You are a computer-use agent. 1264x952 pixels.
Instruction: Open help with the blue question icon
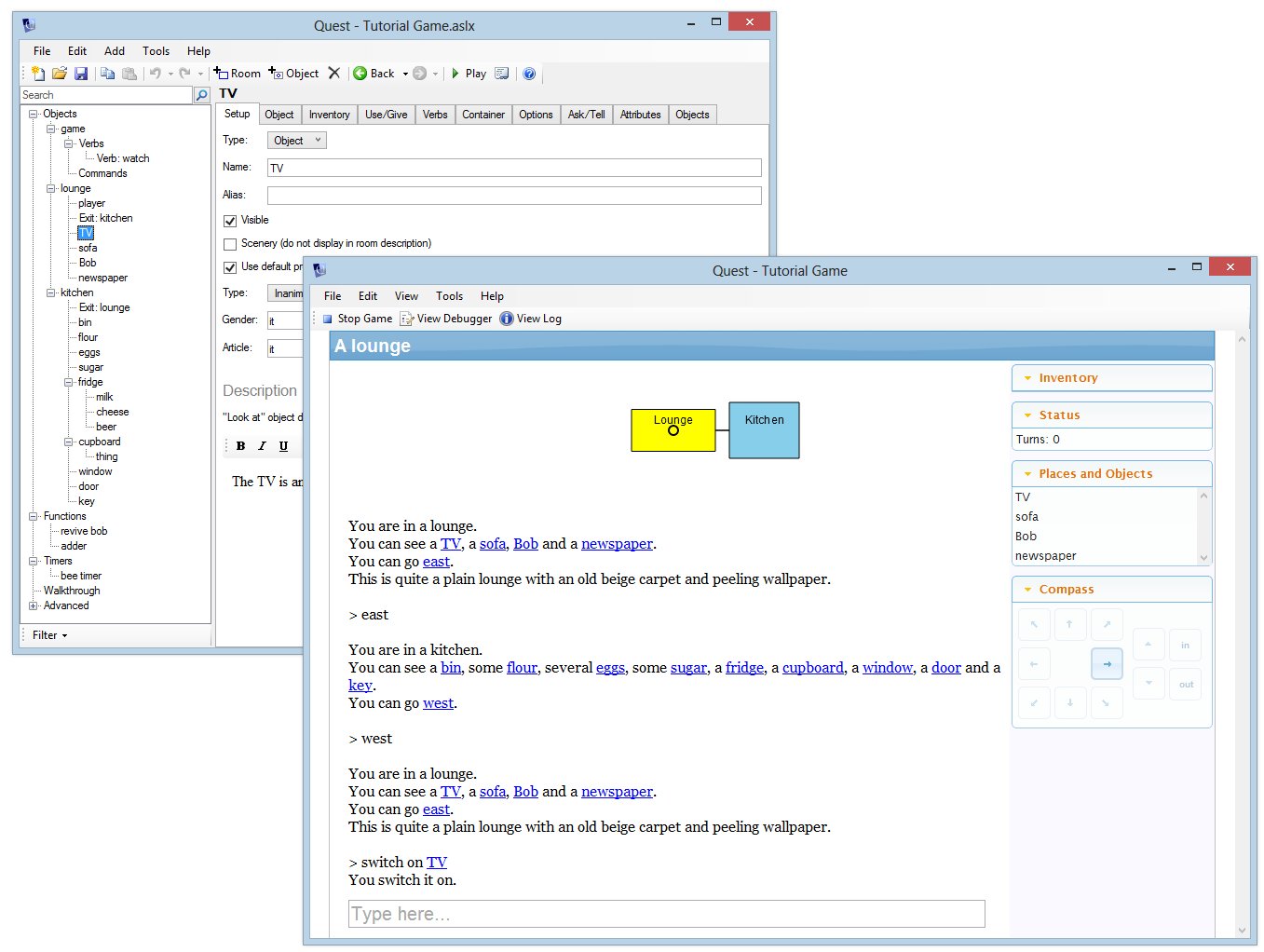click(x=529, y=74)
